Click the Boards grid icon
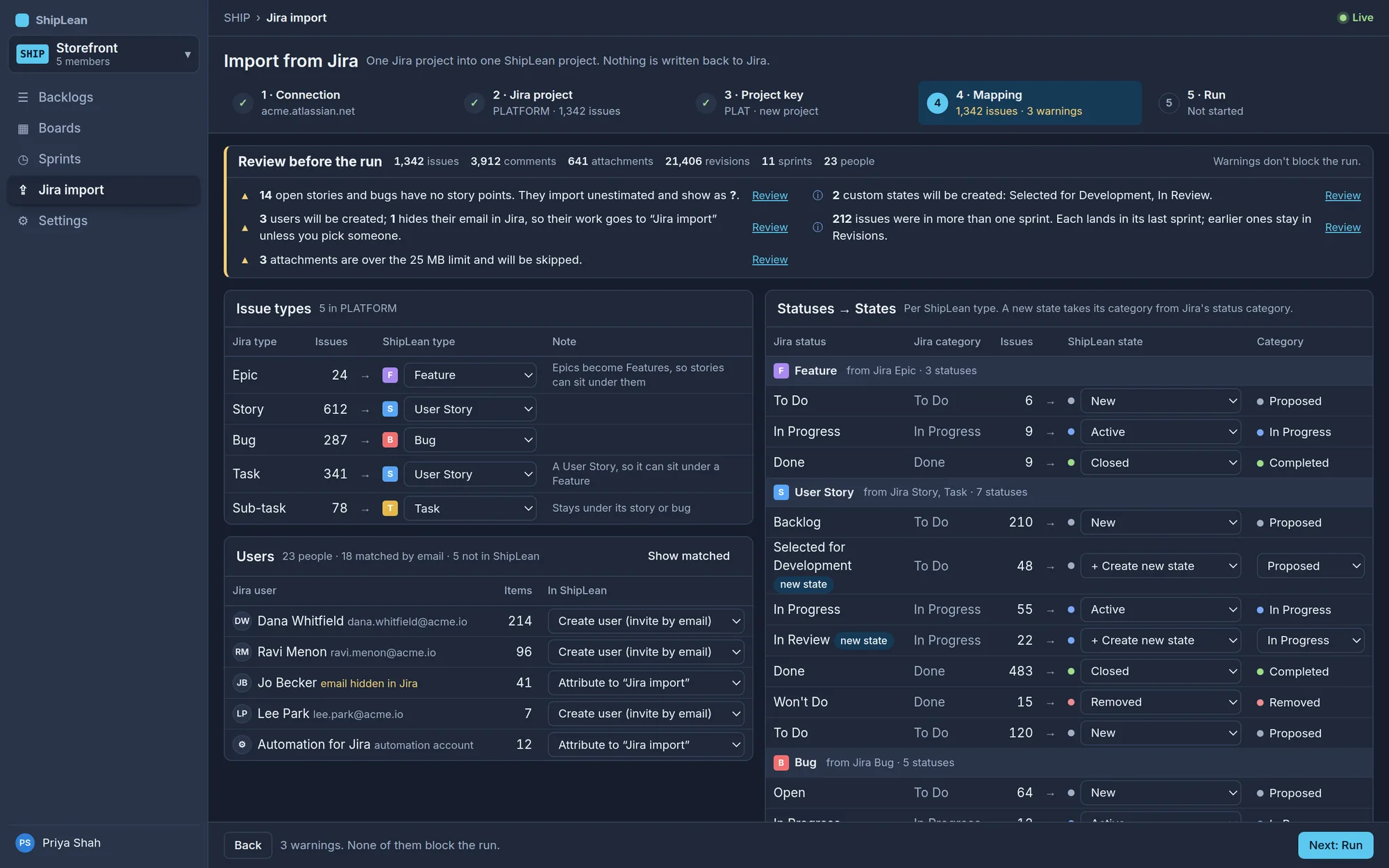Viewport: 1389px width, 868px height. coord(23,128)
